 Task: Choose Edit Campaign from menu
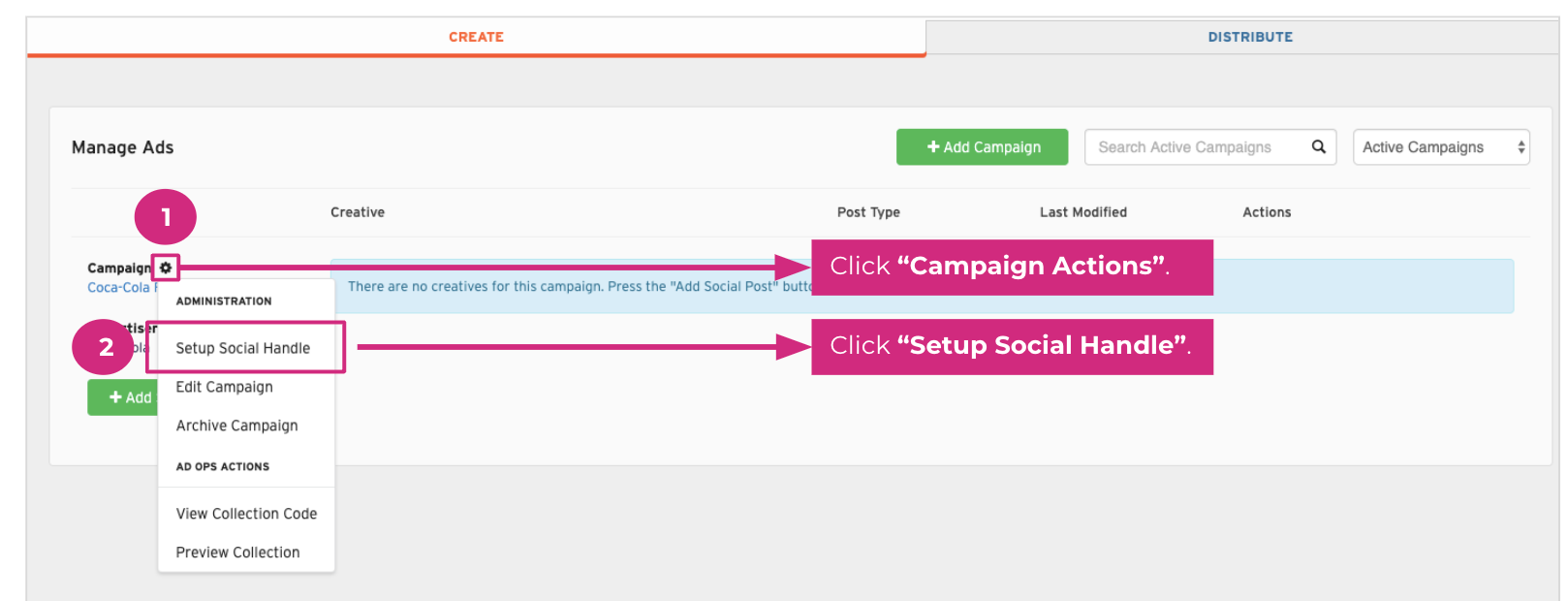point(225,387)
